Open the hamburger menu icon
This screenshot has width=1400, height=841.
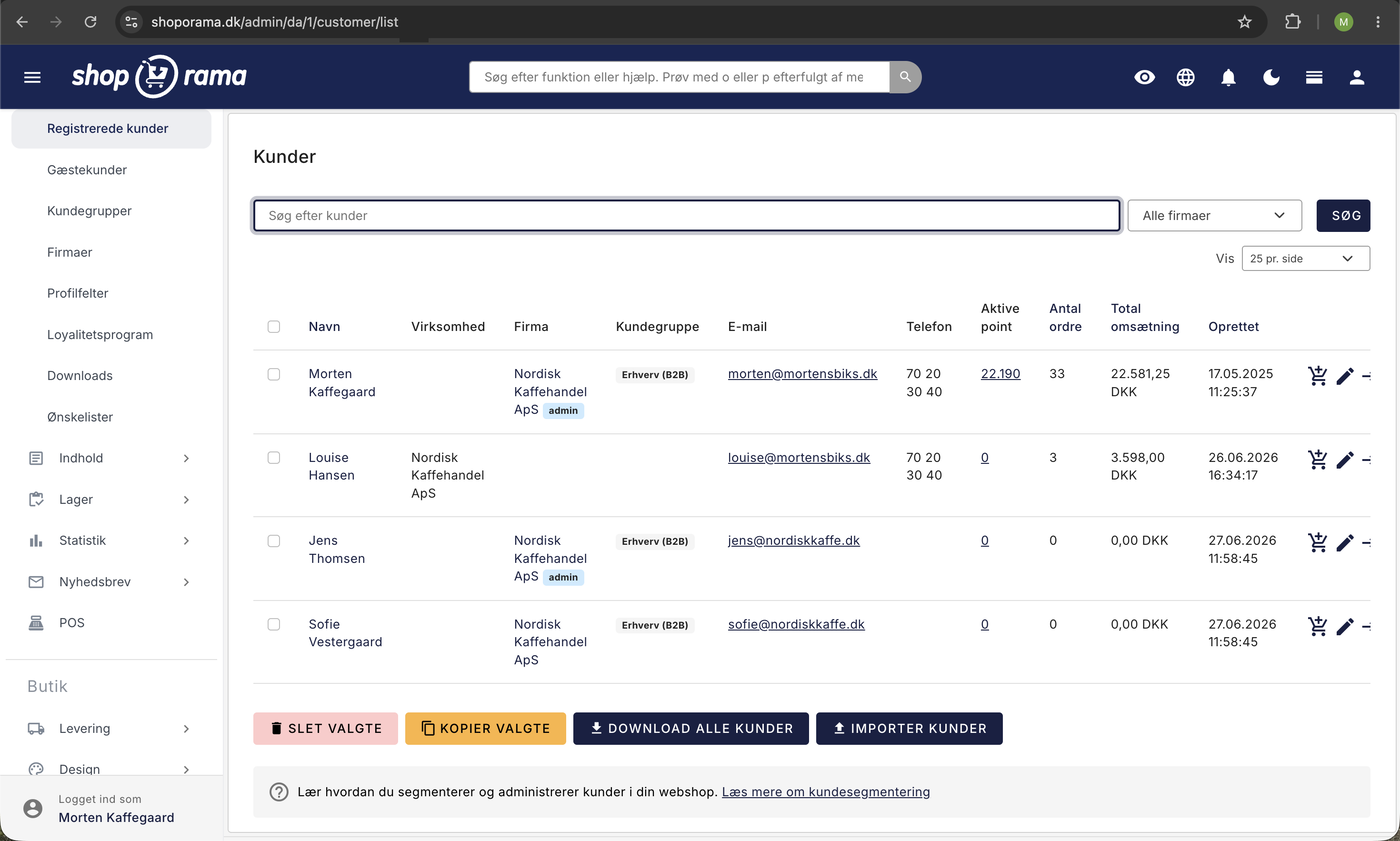click(x=32, y=77)
